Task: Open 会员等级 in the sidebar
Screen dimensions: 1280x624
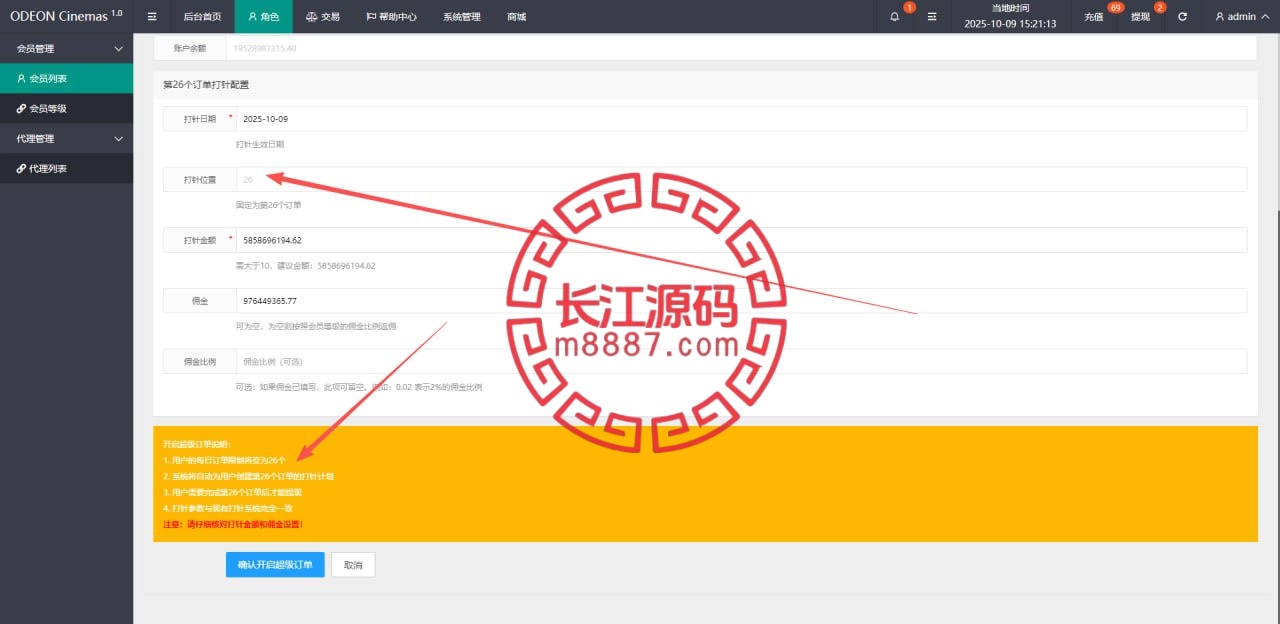Action: pyautogui.click(x=66, y=108)
